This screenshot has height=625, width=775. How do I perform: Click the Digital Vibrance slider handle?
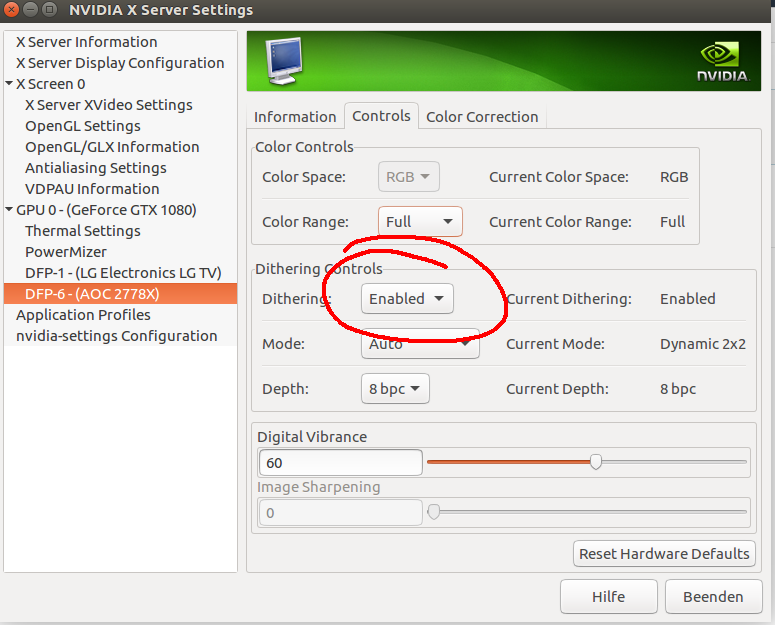coord(596,462)
